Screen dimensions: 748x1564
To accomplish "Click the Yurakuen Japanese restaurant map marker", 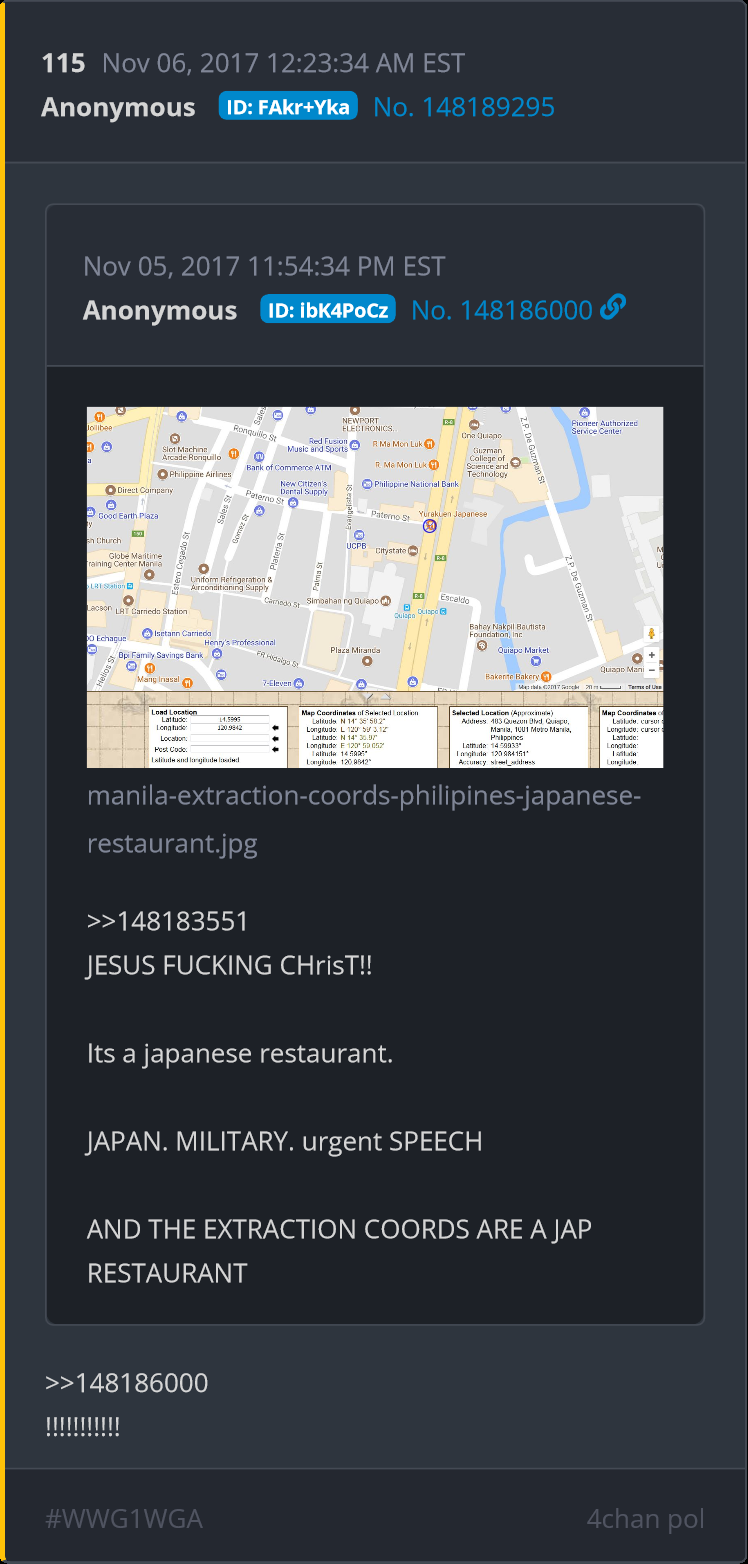I will [430, 525].
